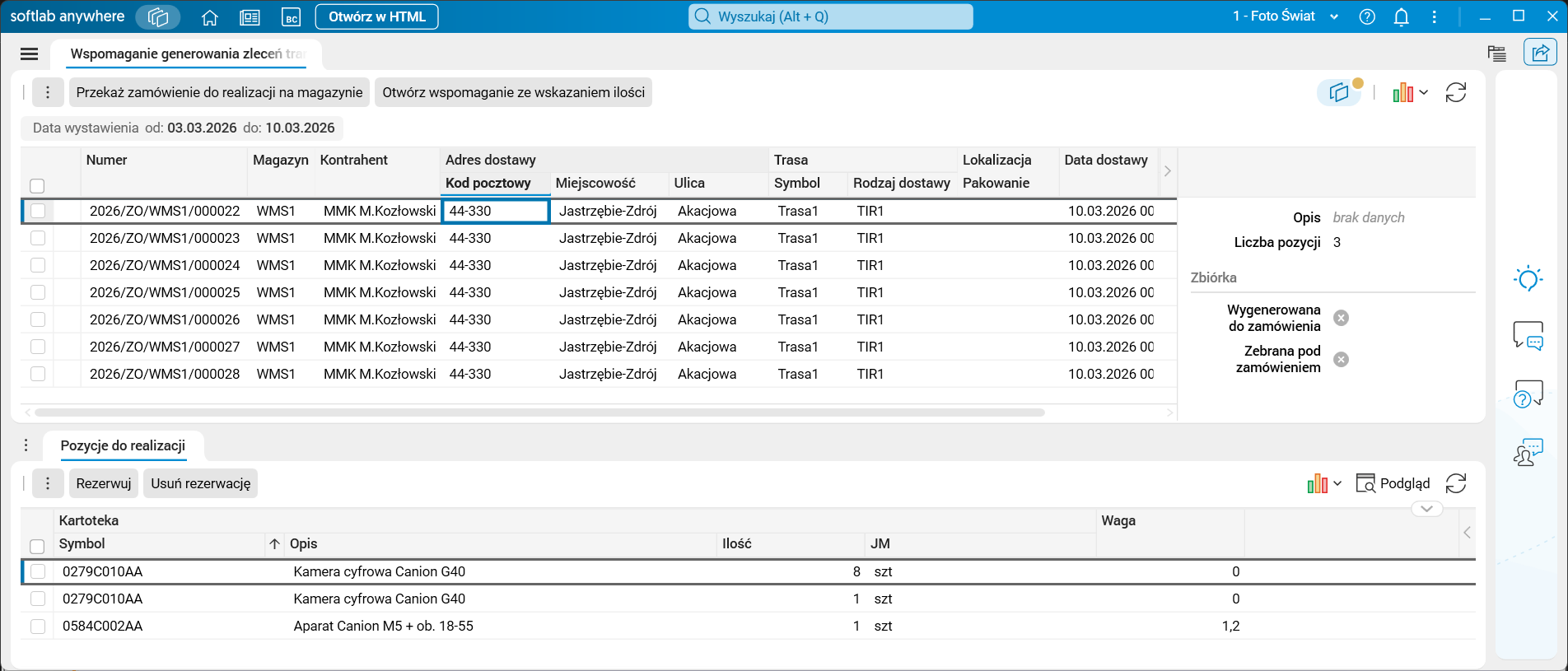Select all orders with the header checkbox
Viewport: 1568px width, 671px height.
pos(37,185)
